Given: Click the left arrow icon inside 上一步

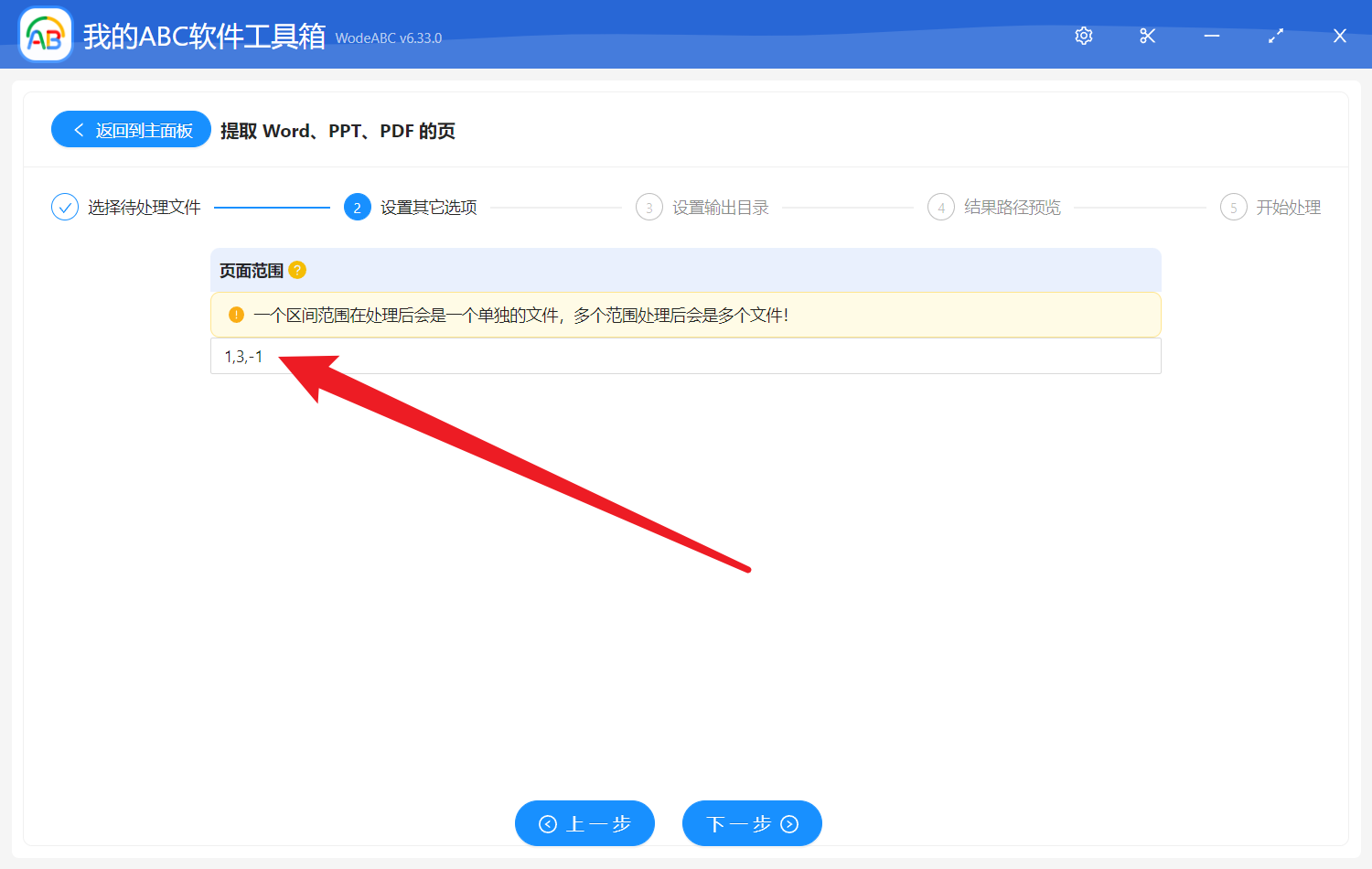Looking at the screenshot, I should [x=548, y=823].
